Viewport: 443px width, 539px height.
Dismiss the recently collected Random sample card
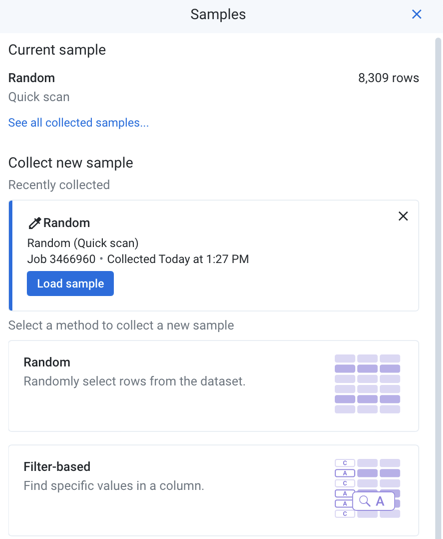[403, 216]
